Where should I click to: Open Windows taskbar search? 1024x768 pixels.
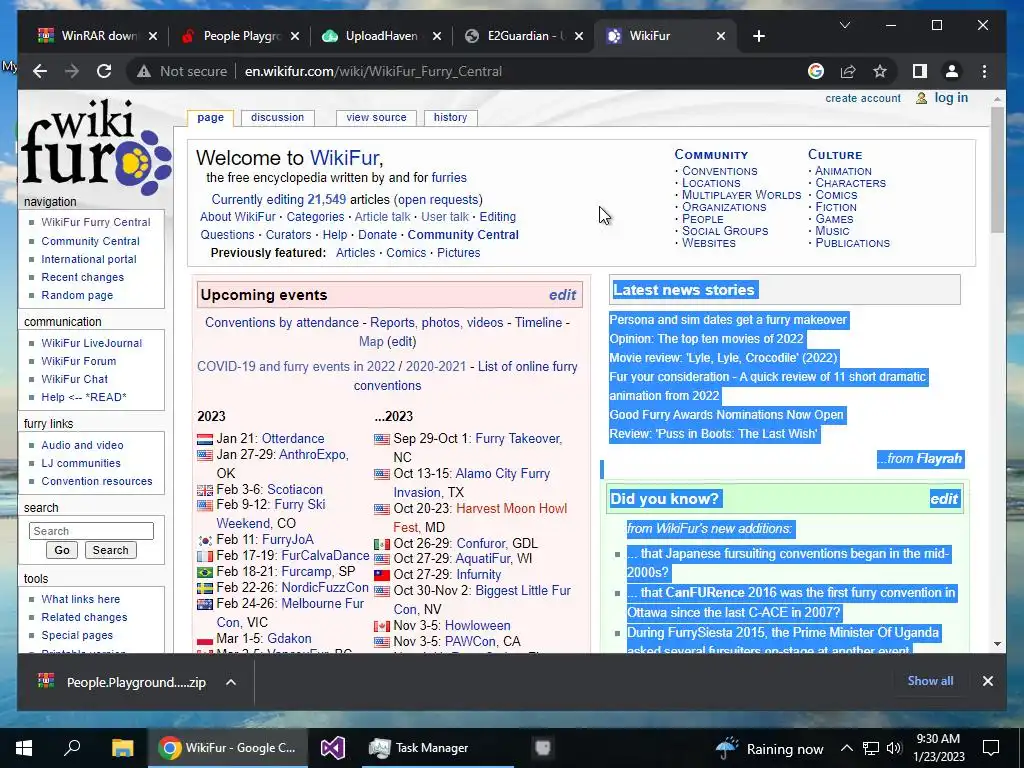[x=72, y=748]
